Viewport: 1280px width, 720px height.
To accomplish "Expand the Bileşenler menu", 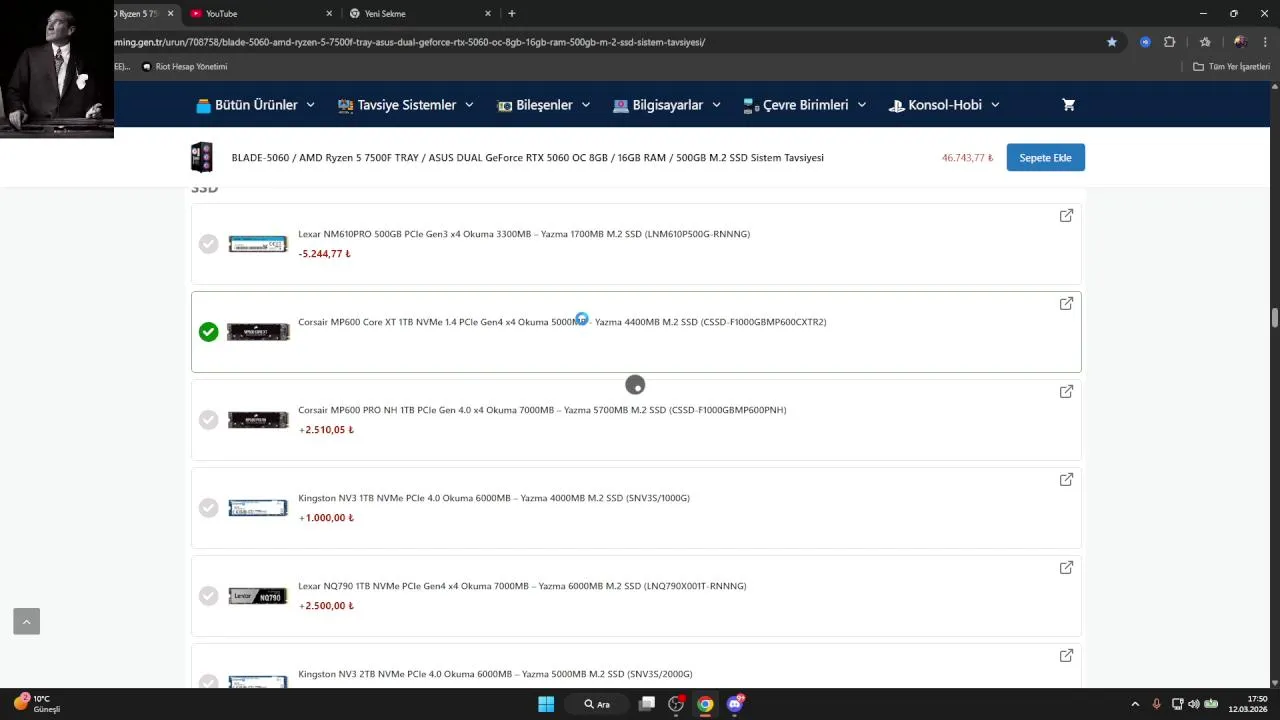I will click(x=543, y=105).
